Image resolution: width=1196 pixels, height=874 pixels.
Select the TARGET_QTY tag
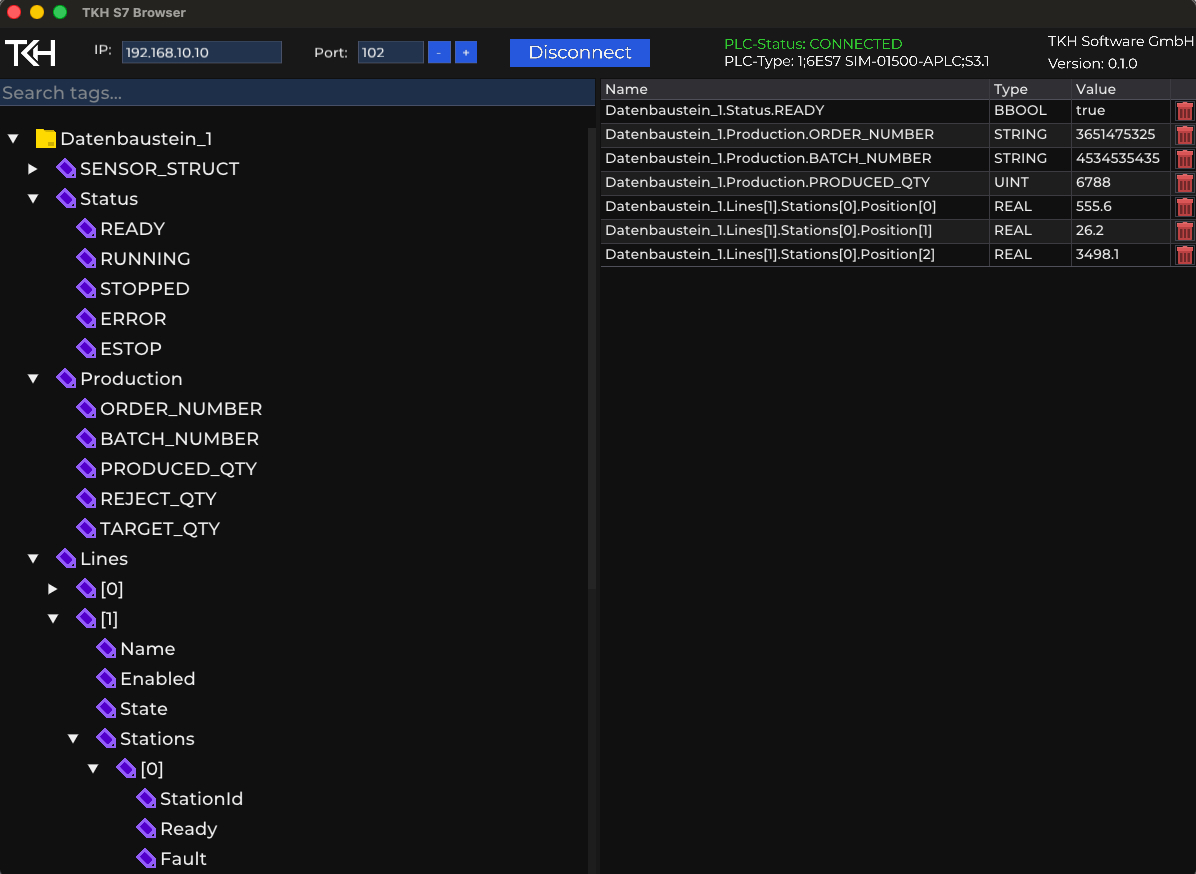point(160,529)
